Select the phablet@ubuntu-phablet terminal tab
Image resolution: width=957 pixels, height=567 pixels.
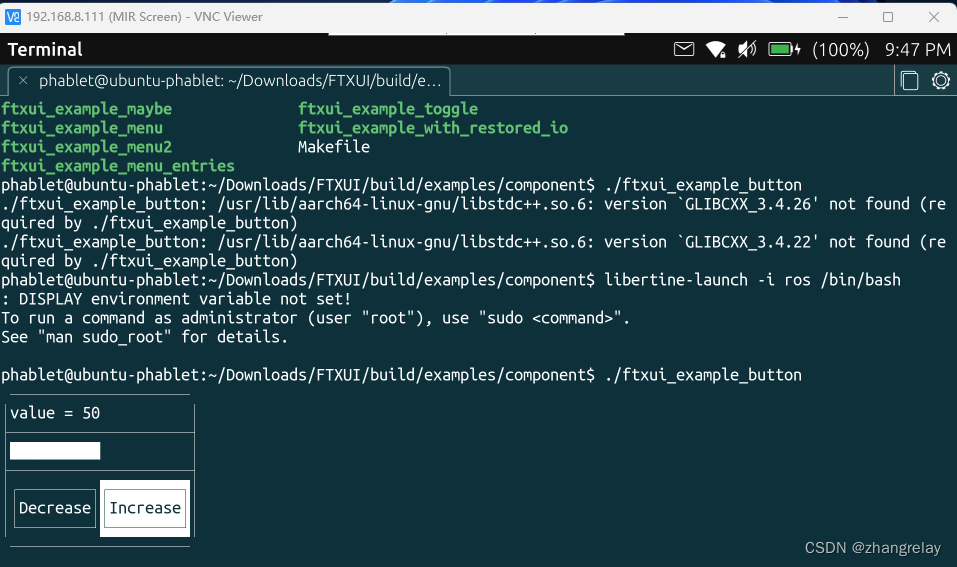click(229, 81)
